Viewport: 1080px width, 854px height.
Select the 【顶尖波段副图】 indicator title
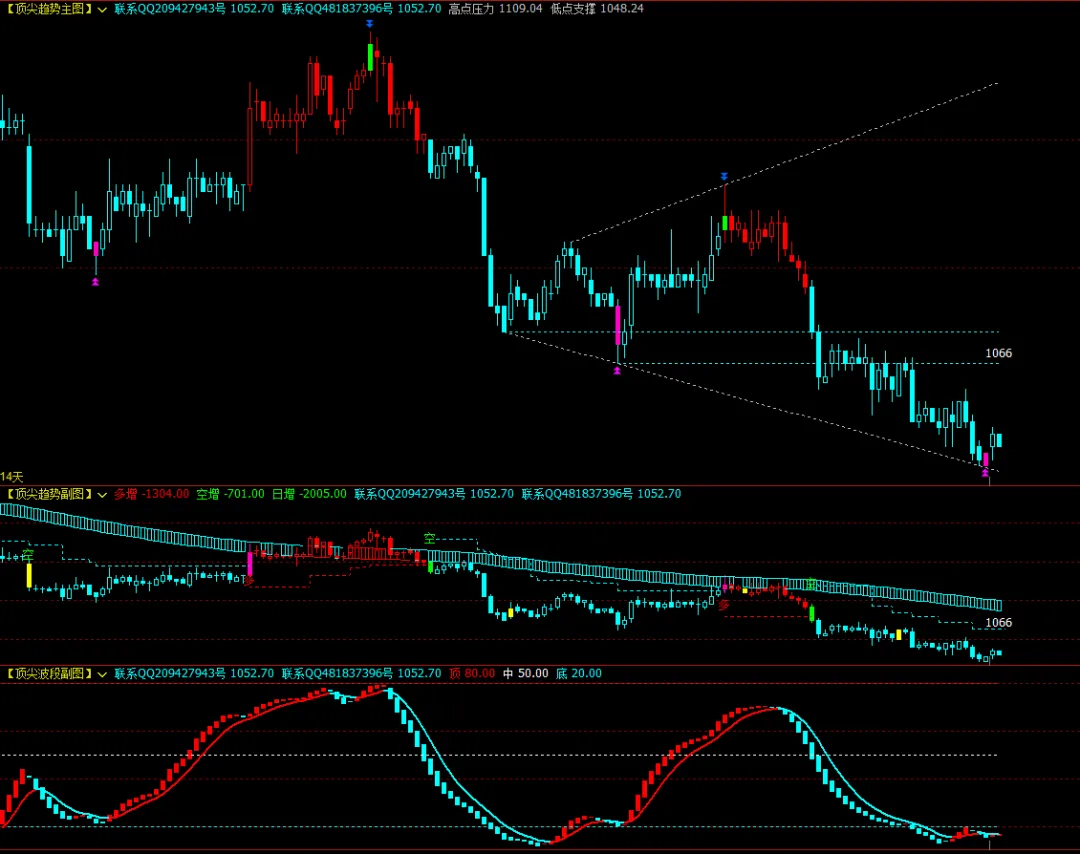tap(48, 674)
